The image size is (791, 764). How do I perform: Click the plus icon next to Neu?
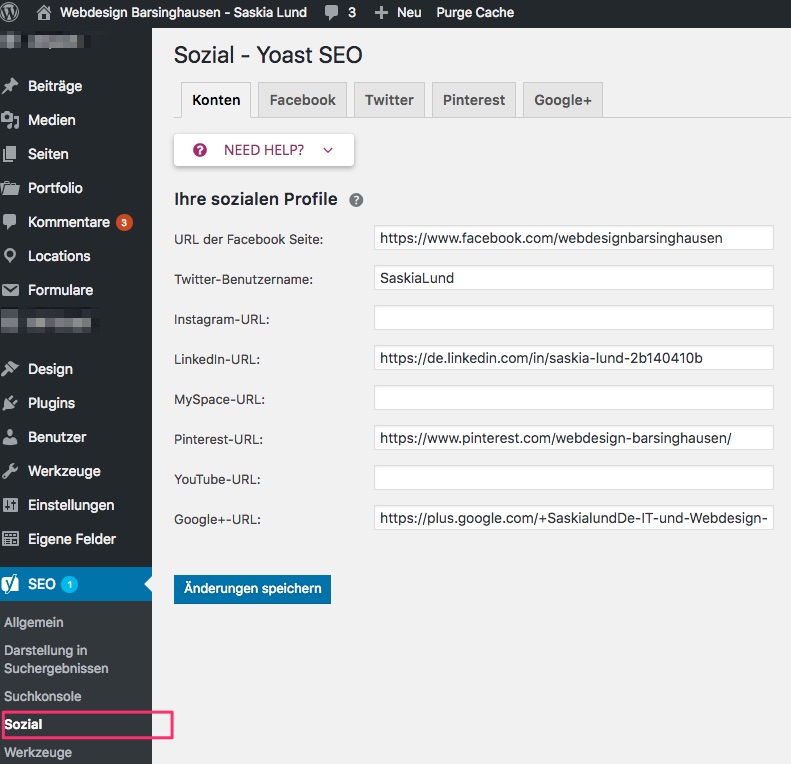tap(381, 13)
